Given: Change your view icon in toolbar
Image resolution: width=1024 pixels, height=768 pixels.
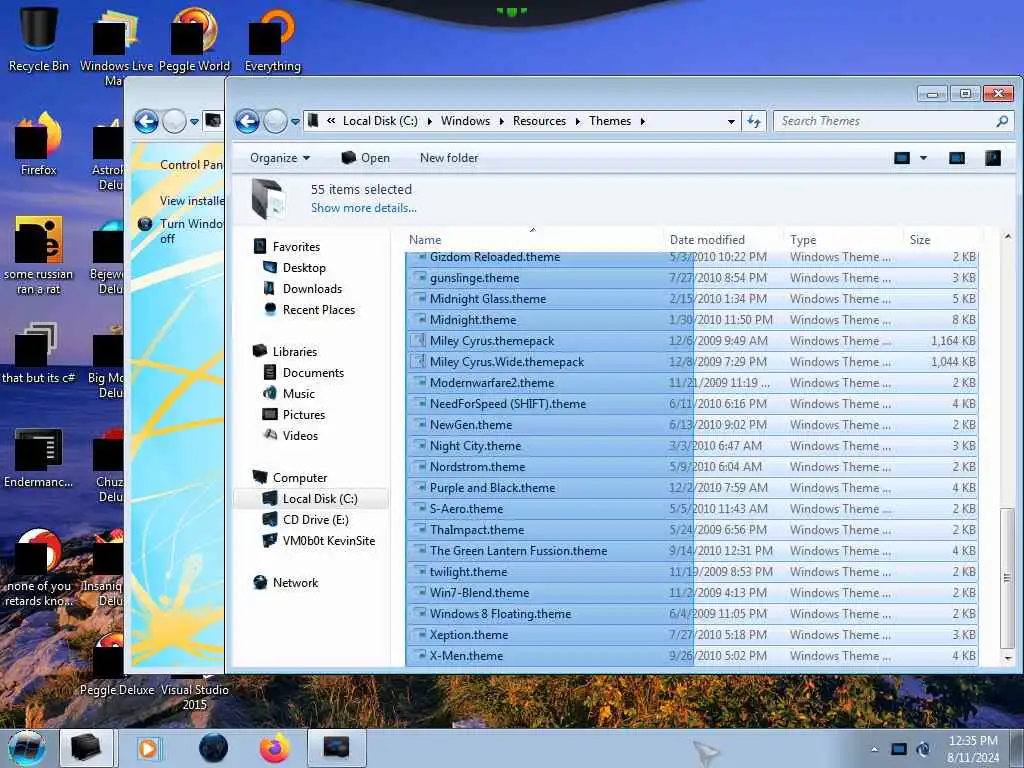Looking at the screenshot, I should point(902,158).
